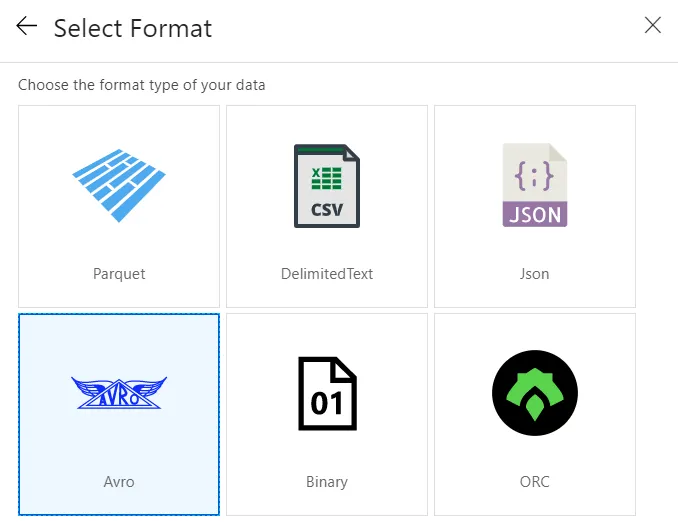Click the Parquet logo icon
Screen dimensions: 678x532
tap(119, 185)
